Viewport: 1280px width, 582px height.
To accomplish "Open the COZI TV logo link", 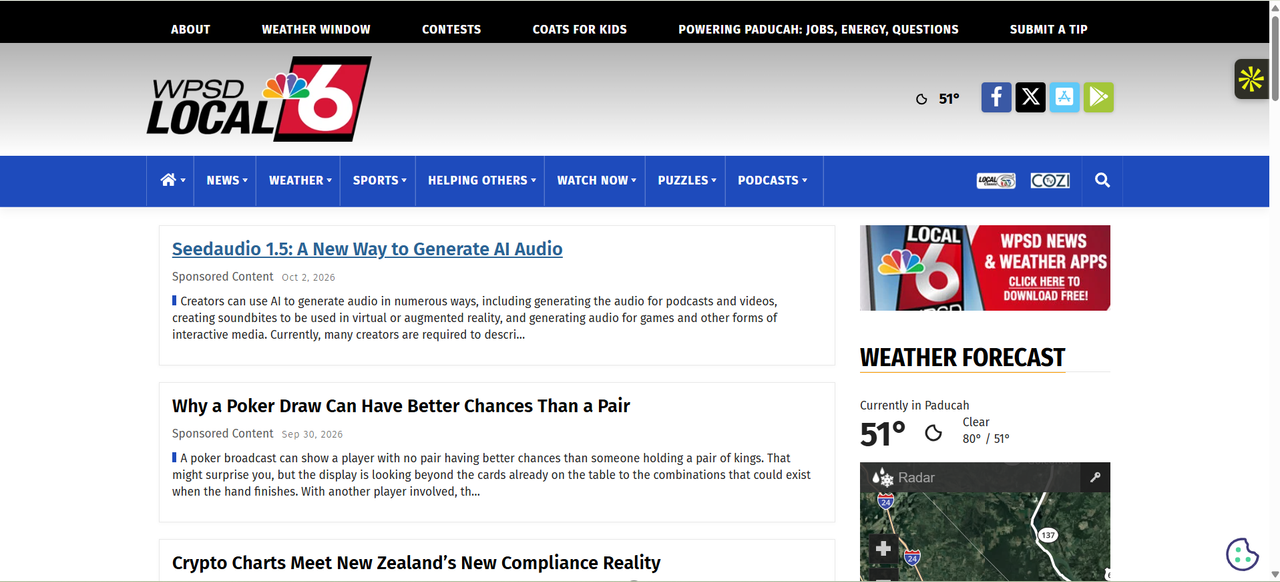I will 1050,181.
